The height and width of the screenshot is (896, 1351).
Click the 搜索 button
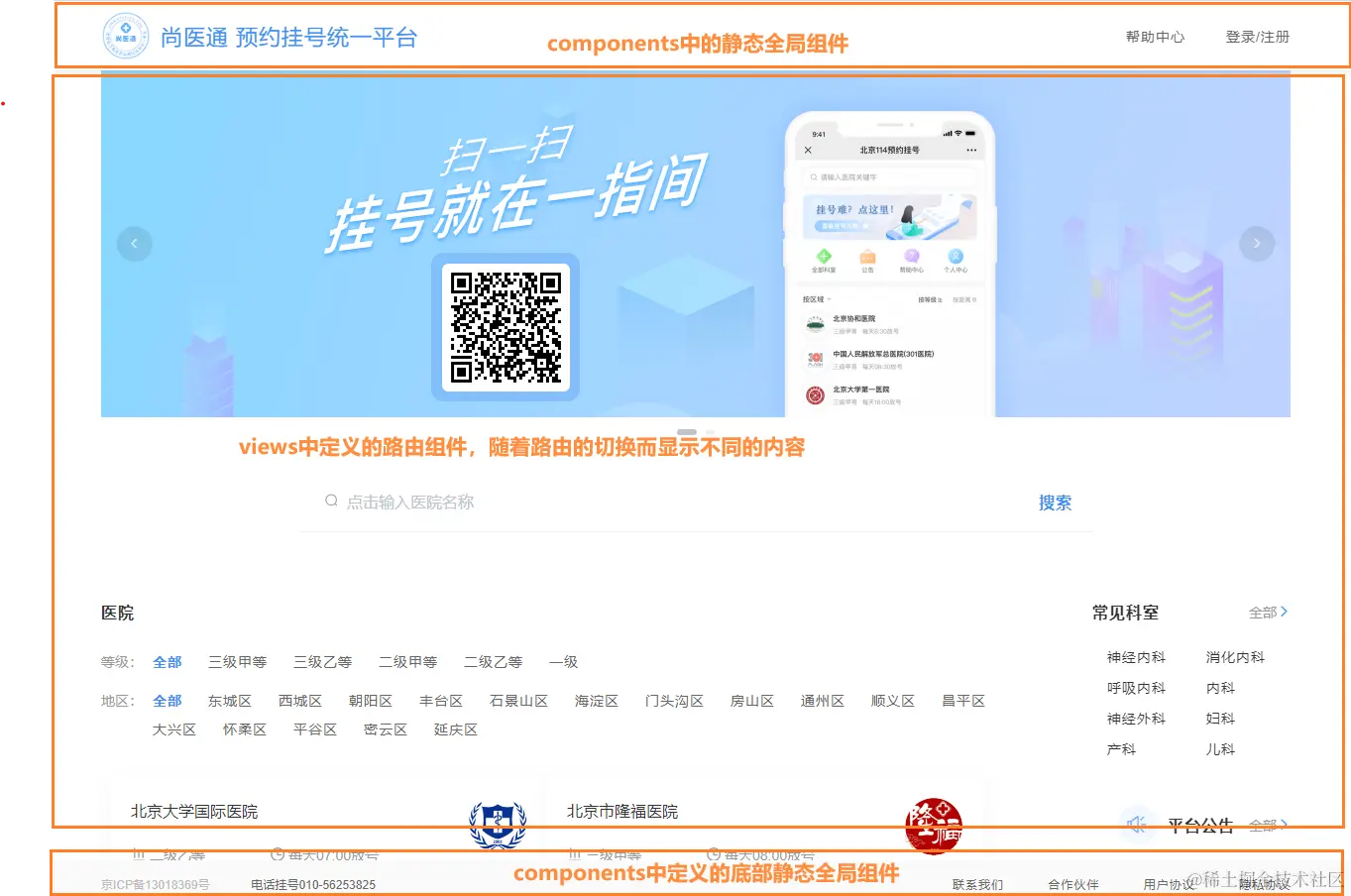pos(1055,503)
